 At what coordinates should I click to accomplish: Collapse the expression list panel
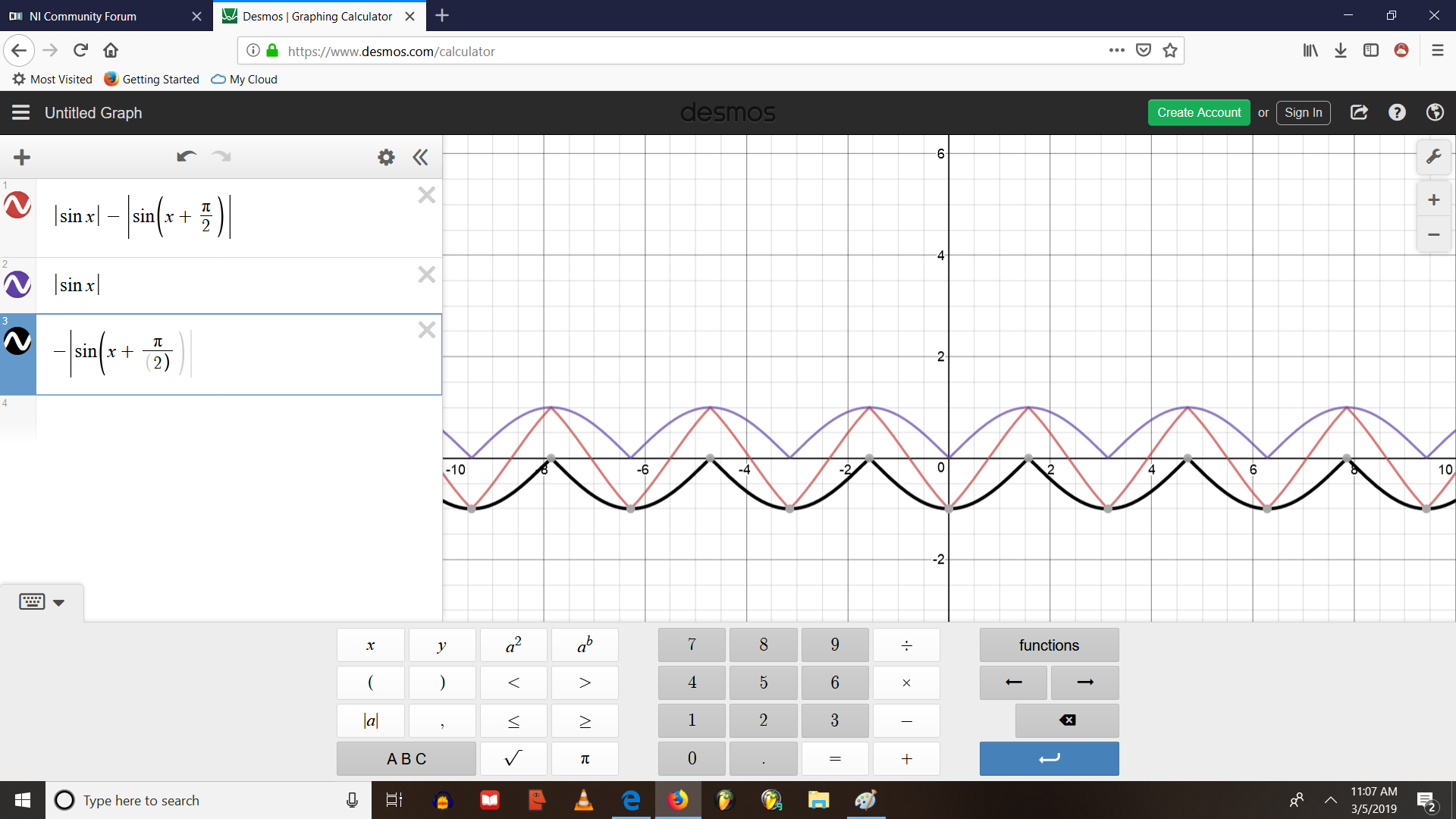pos(420,157)
